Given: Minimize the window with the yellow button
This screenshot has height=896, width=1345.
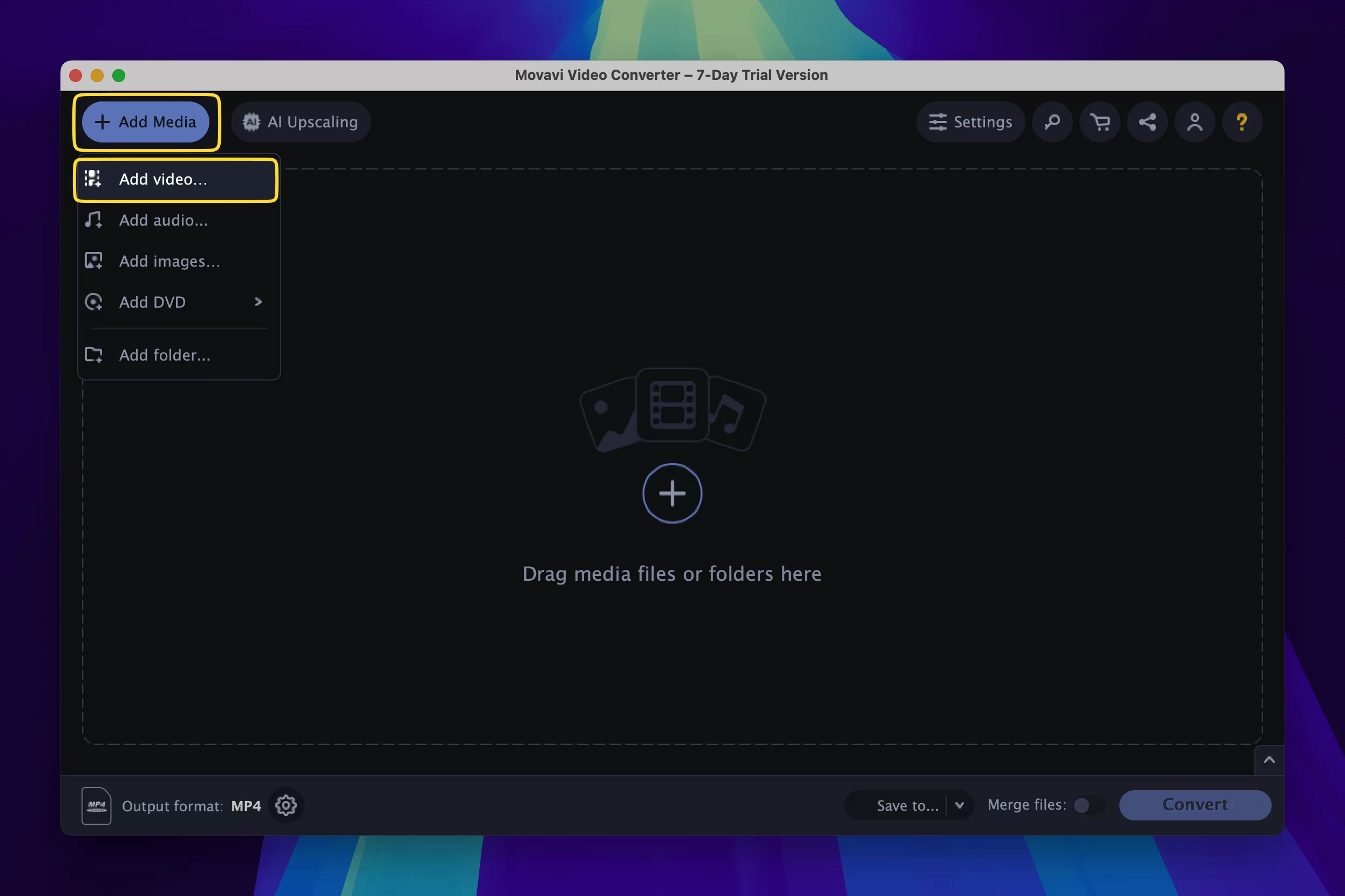Looking at the screenshot, I should (x=97, y=76).
